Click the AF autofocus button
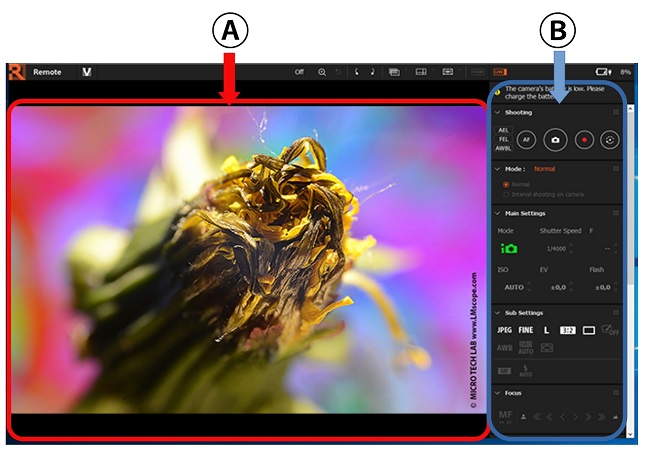 click(527, 141)
